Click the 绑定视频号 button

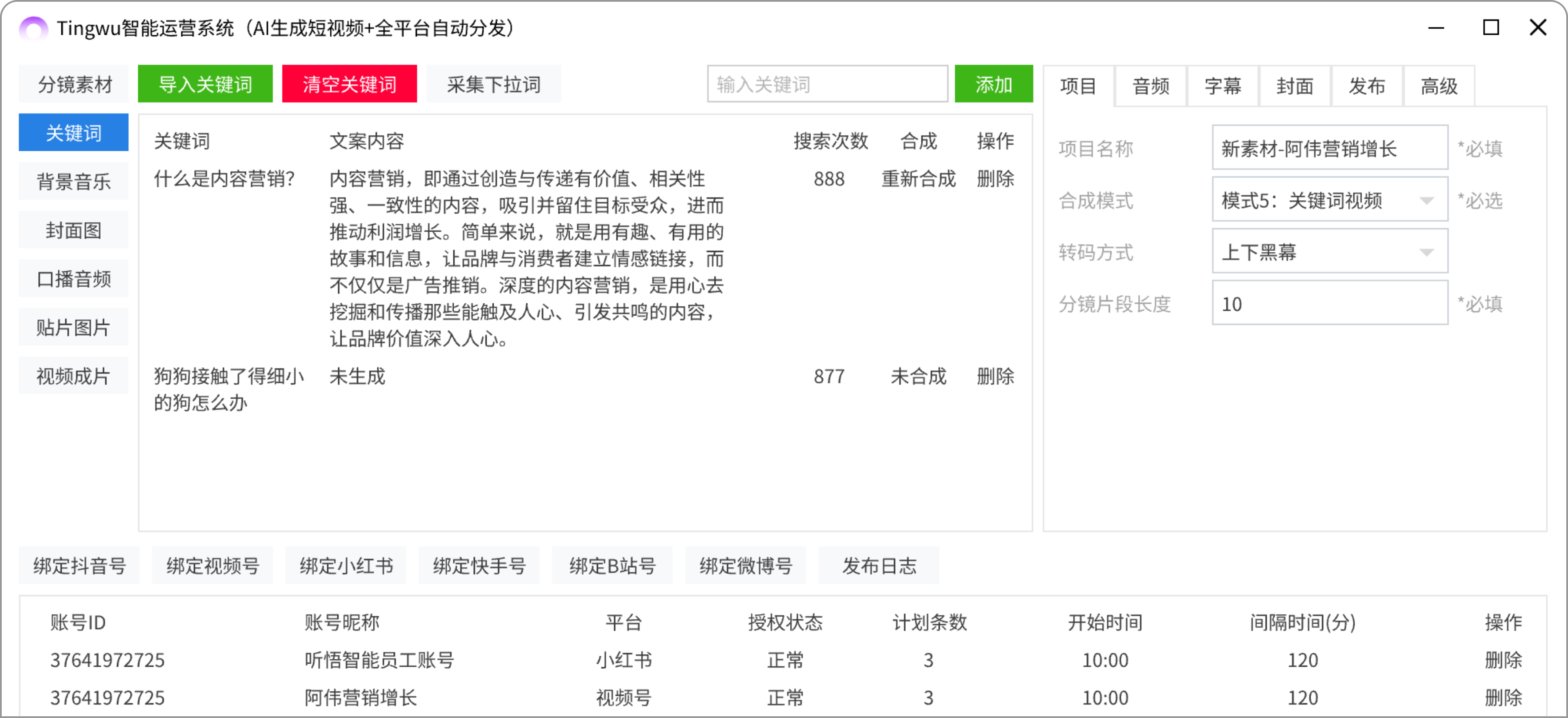click(213, 566)
